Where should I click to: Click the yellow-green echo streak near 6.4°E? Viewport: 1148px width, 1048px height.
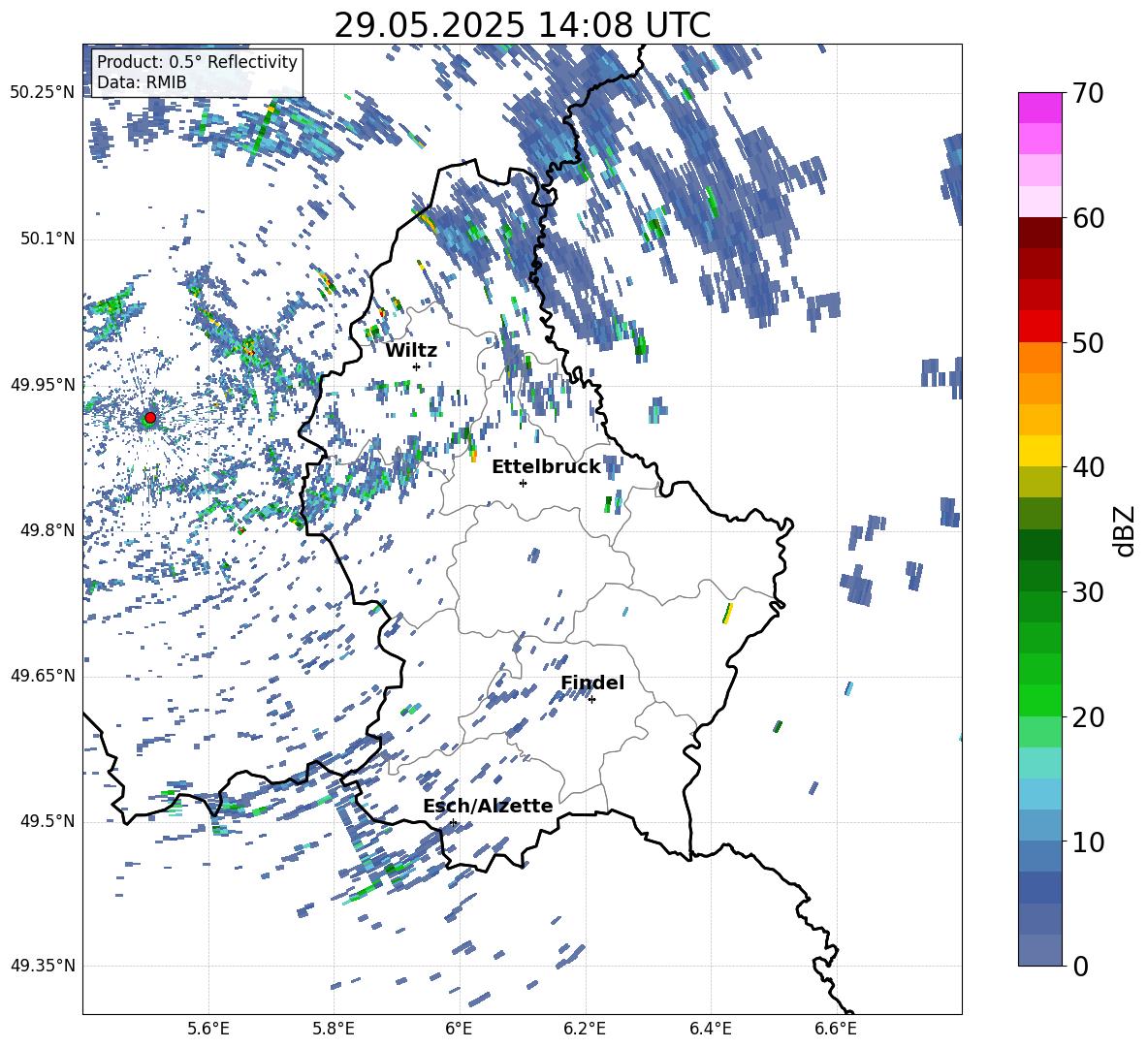pos(728,614)
